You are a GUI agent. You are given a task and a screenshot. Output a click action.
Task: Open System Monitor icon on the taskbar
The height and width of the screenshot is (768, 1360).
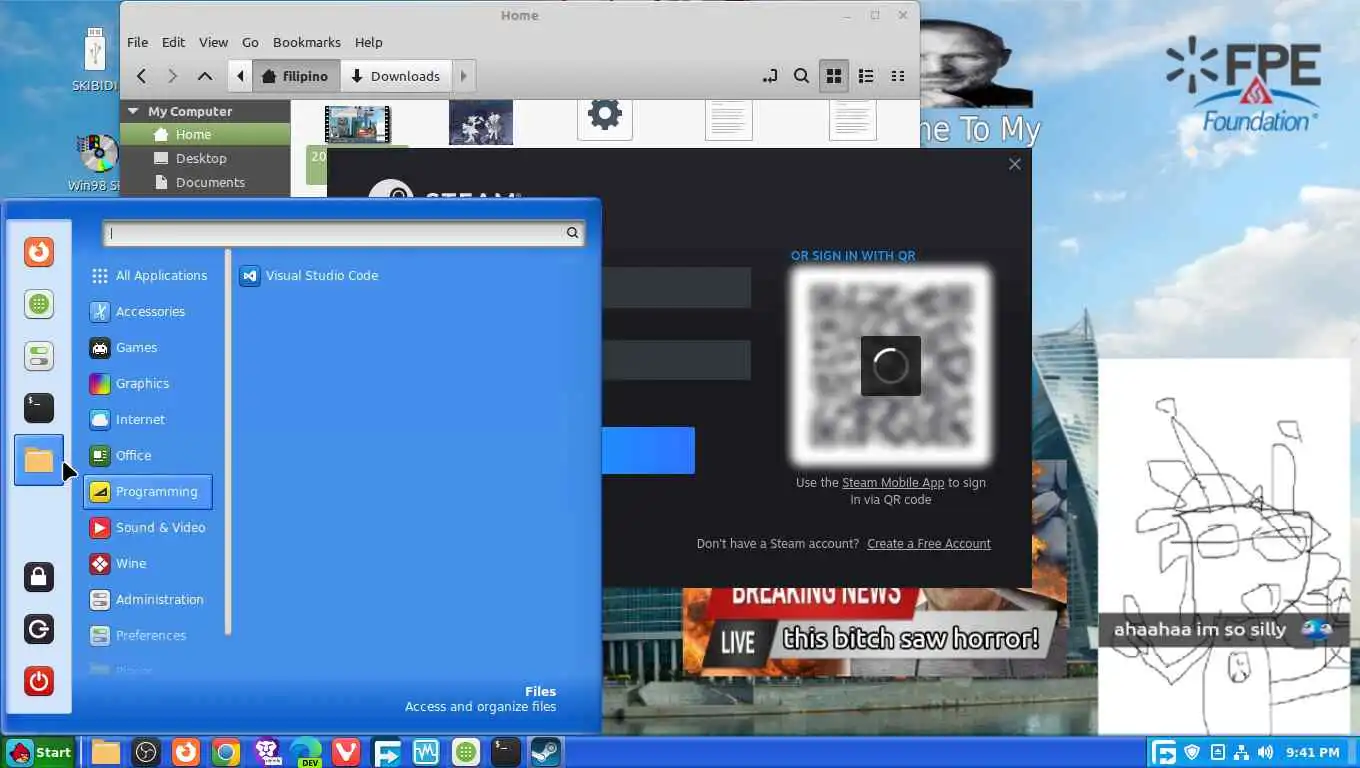426,752
